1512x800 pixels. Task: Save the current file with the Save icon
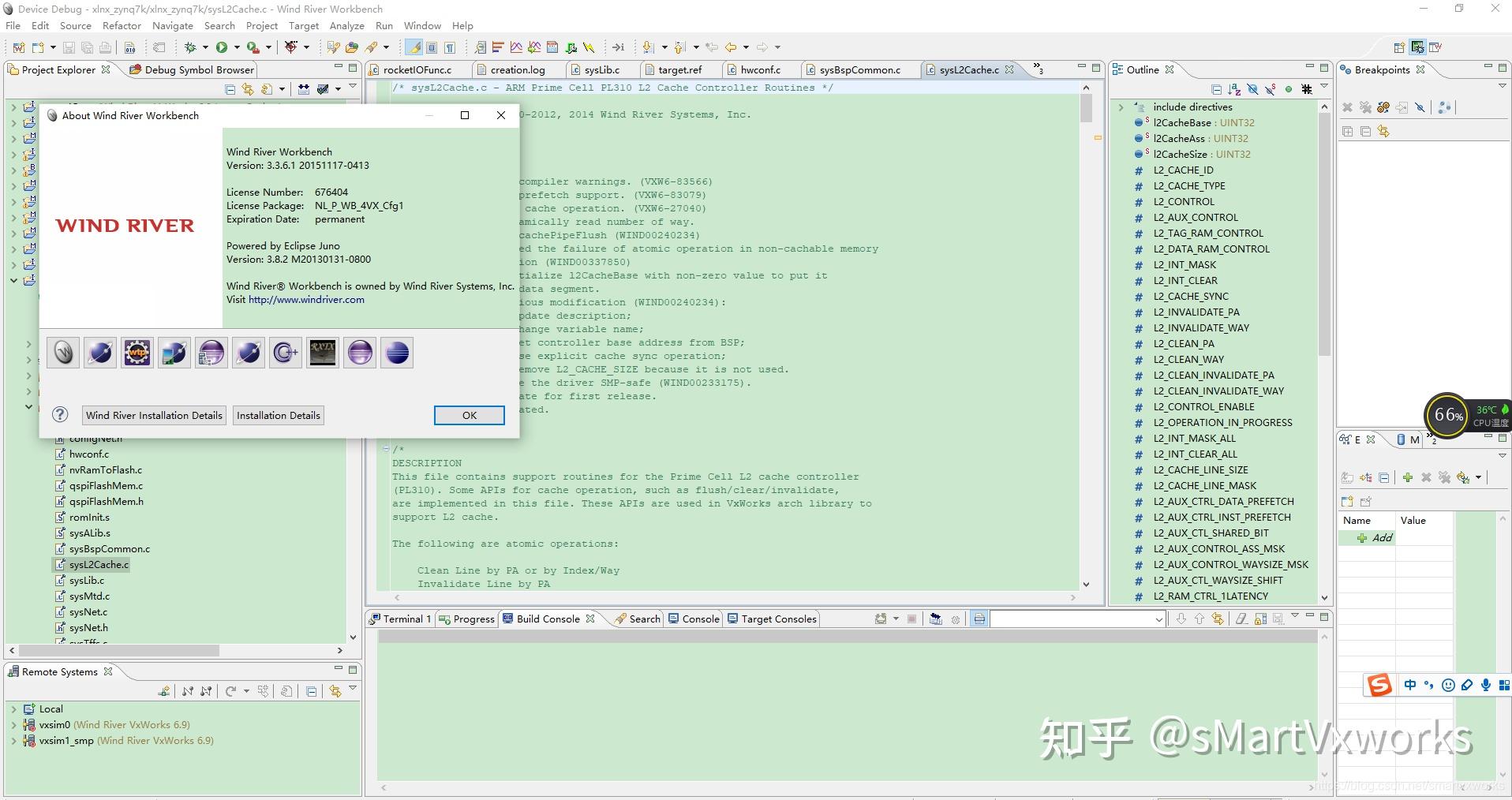point(69,47)
